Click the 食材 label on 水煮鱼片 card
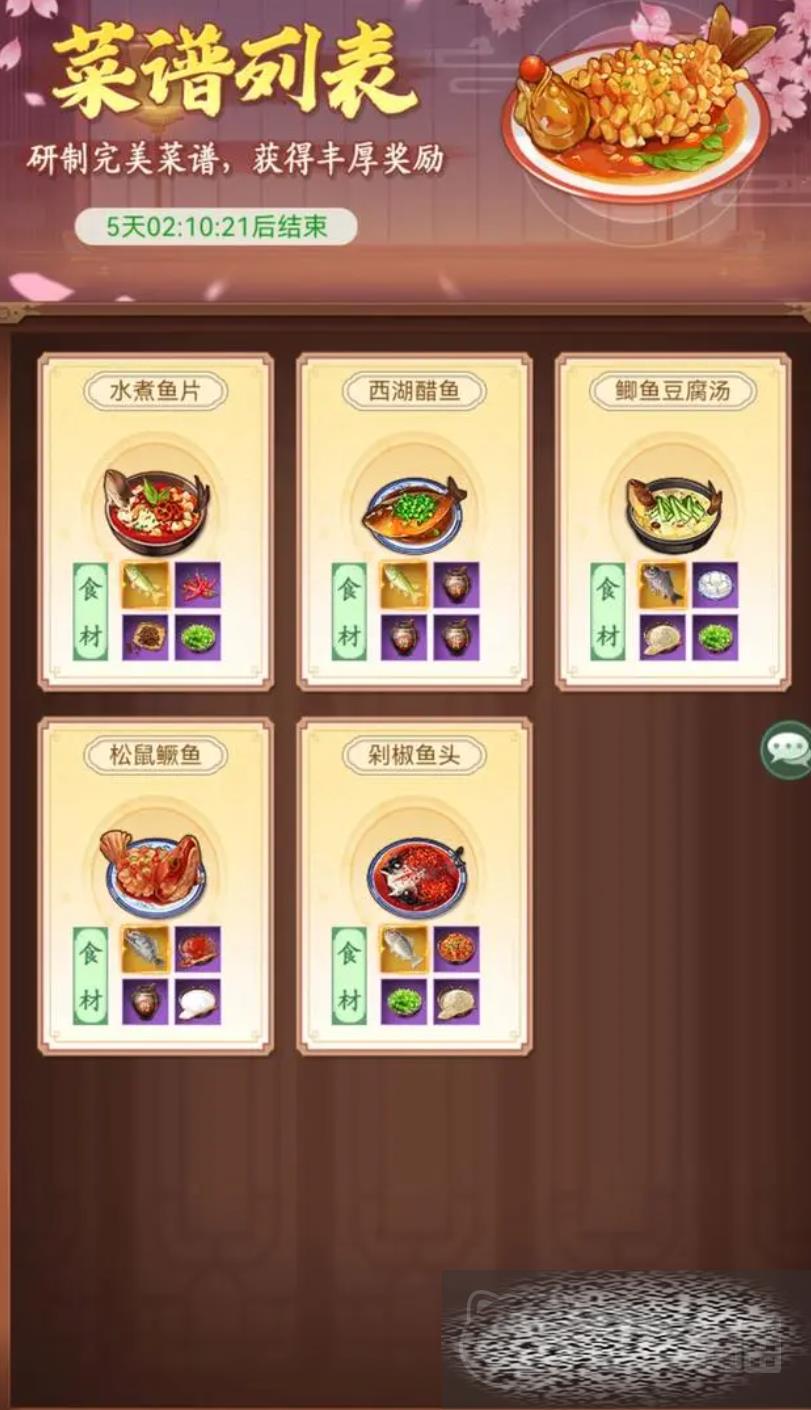 91,611
